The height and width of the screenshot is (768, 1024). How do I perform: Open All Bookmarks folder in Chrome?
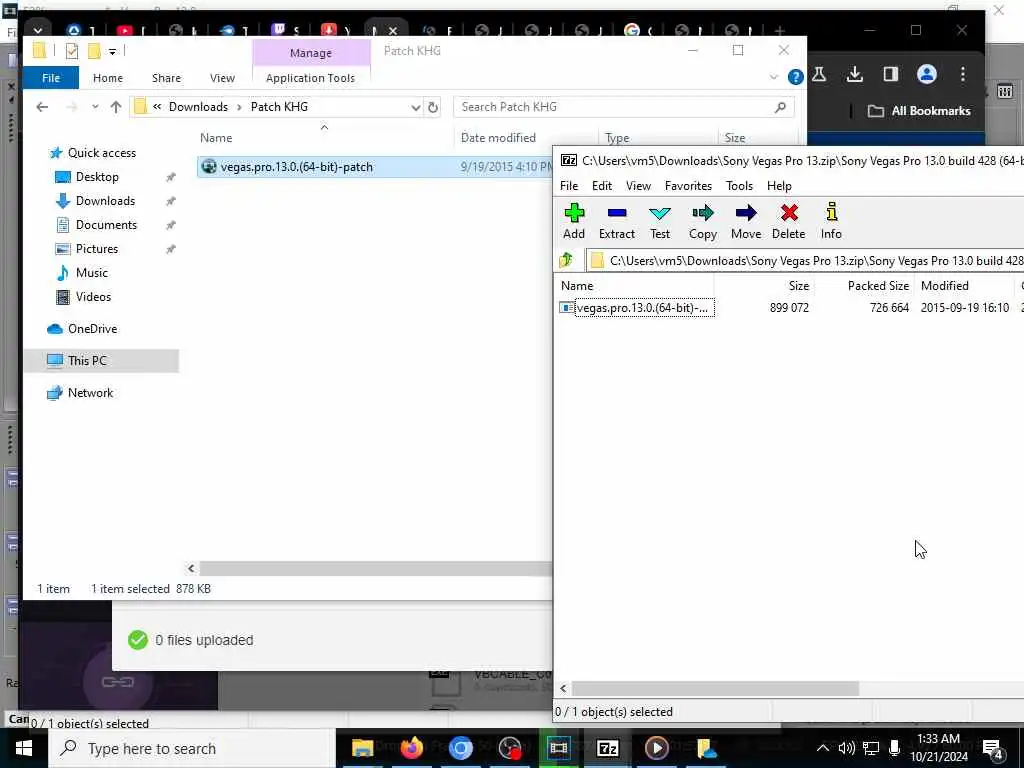pyautogui.click(x=919, y=111)
